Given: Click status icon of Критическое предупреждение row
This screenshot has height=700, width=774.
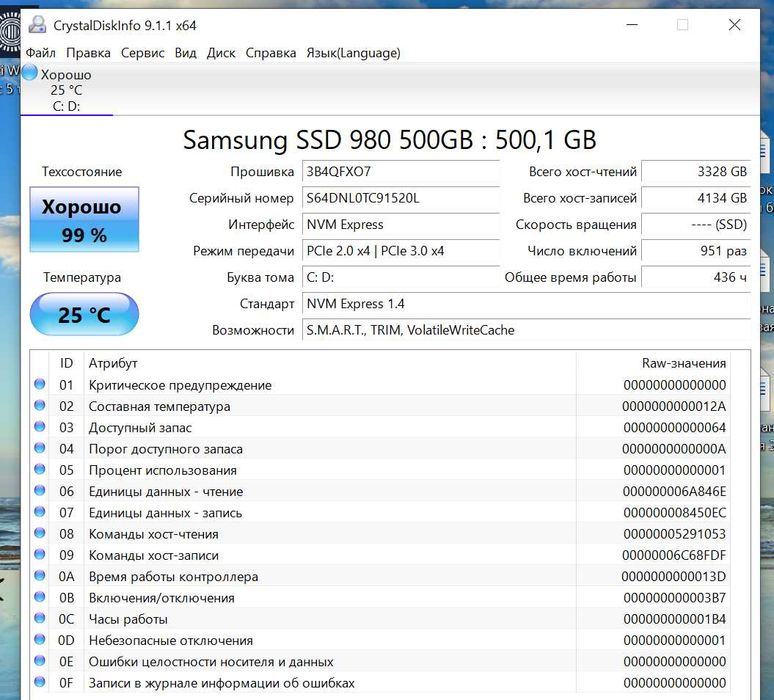Looking at the screenshot, I should point(40,384).
